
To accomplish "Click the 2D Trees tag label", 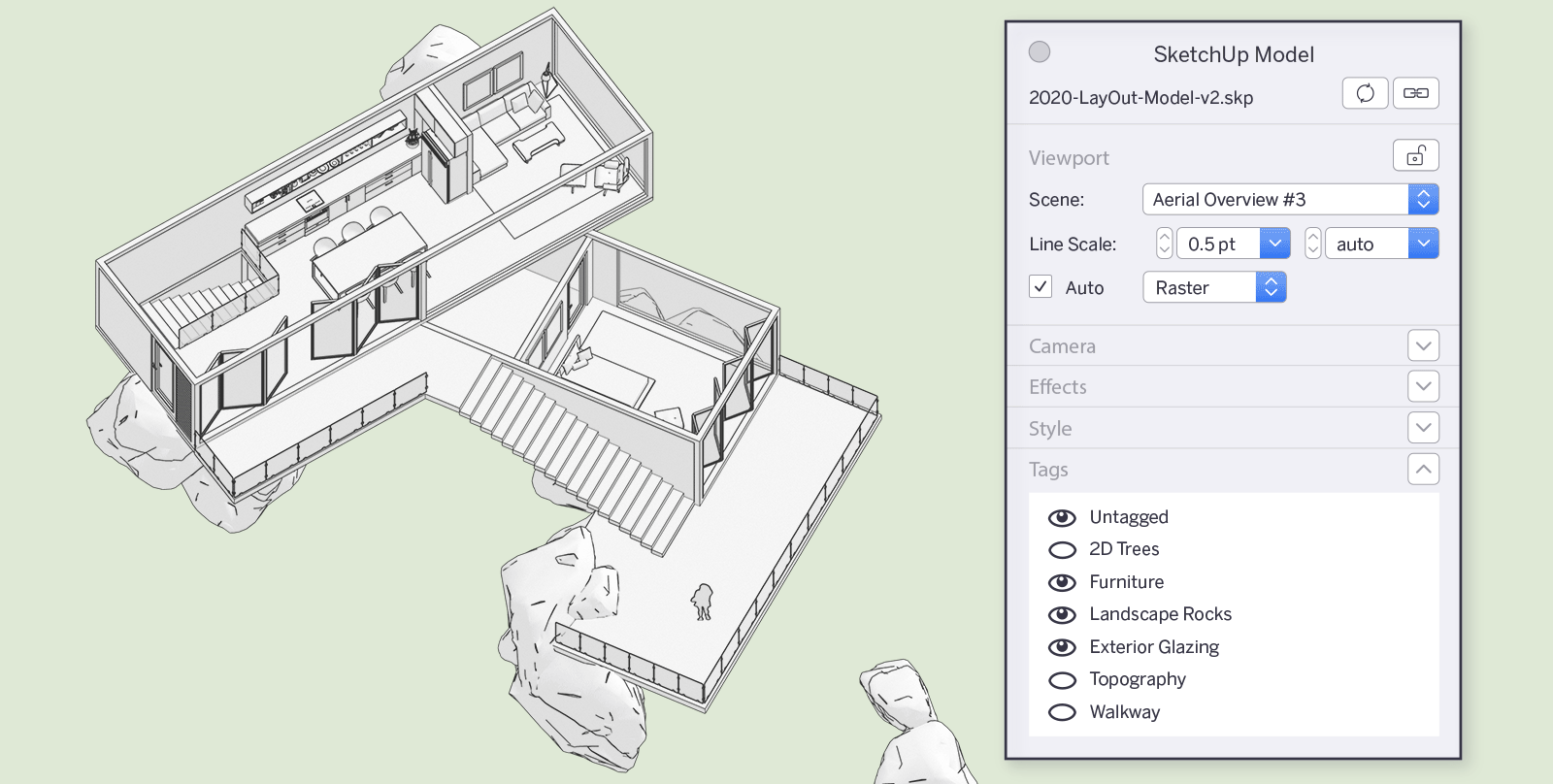I will click(x=1124, y=549).
